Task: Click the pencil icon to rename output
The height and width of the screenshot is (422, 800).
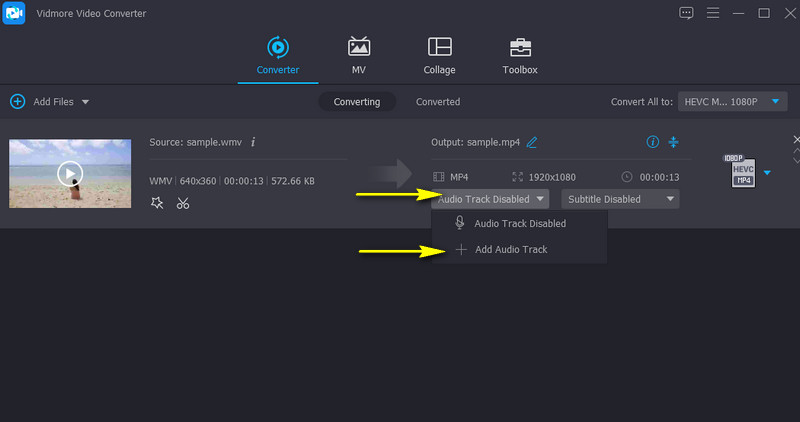Action: click(x=532, y=142)
